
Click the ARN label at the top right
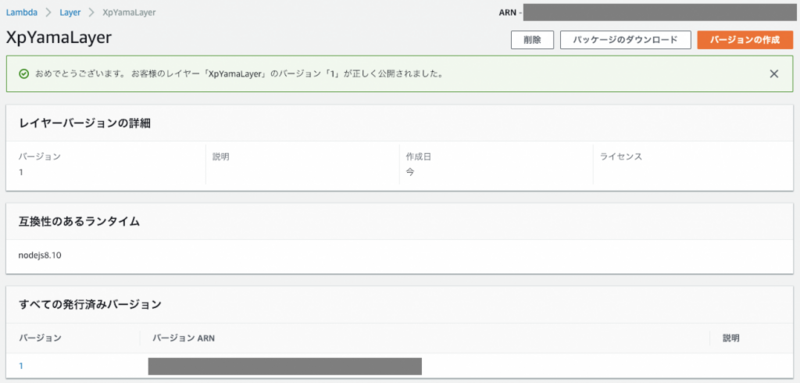507,12
